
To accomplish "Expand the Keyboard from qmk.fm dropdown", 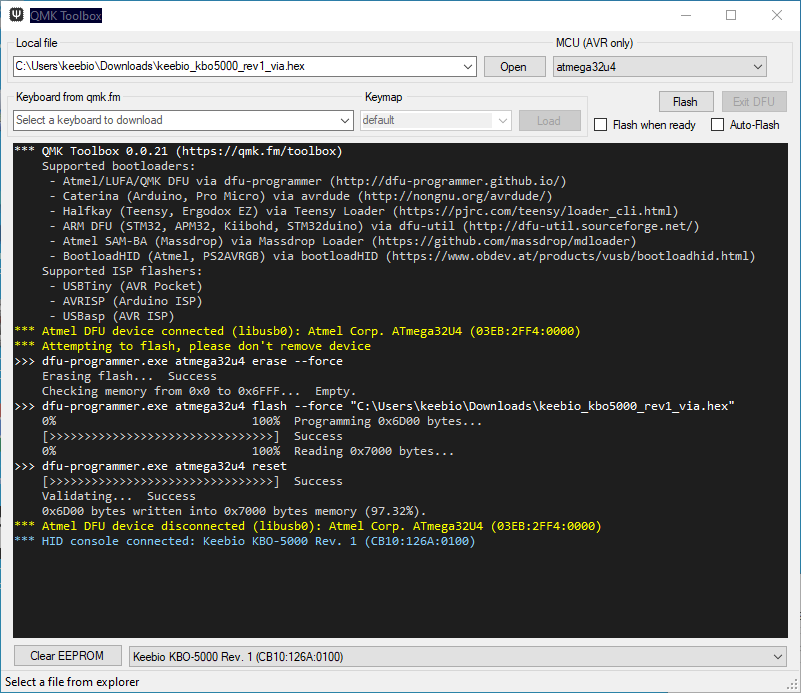I will 346,120.
